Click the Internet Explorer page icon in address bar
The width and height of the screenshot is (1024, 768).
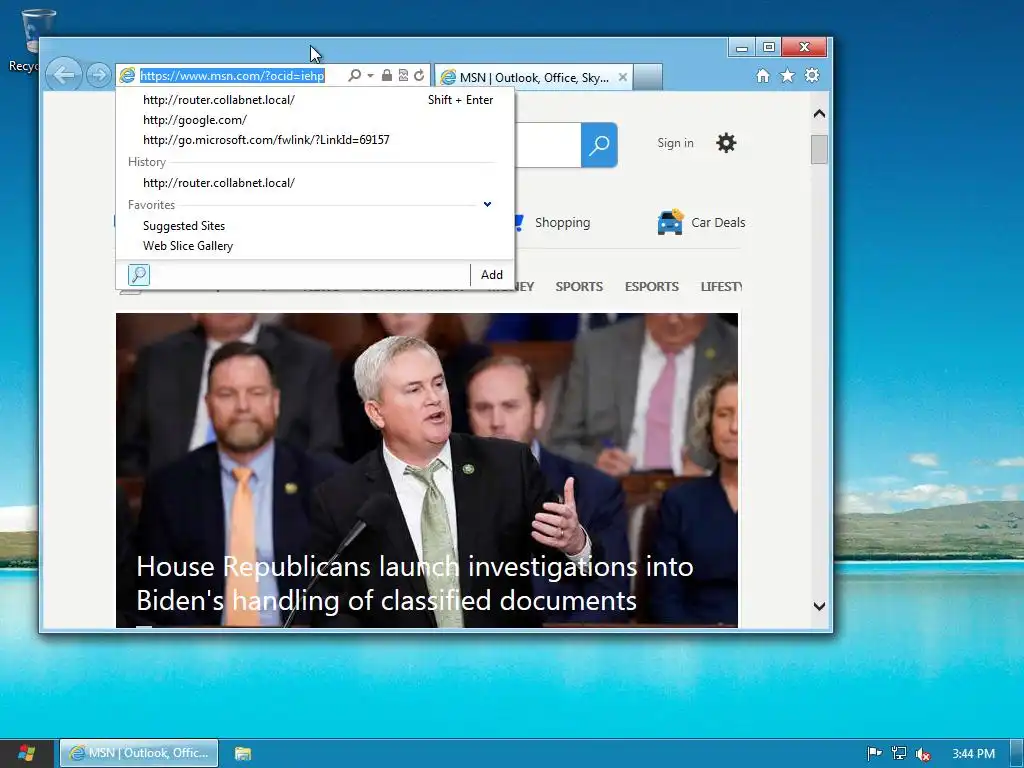tap(127, 76)
